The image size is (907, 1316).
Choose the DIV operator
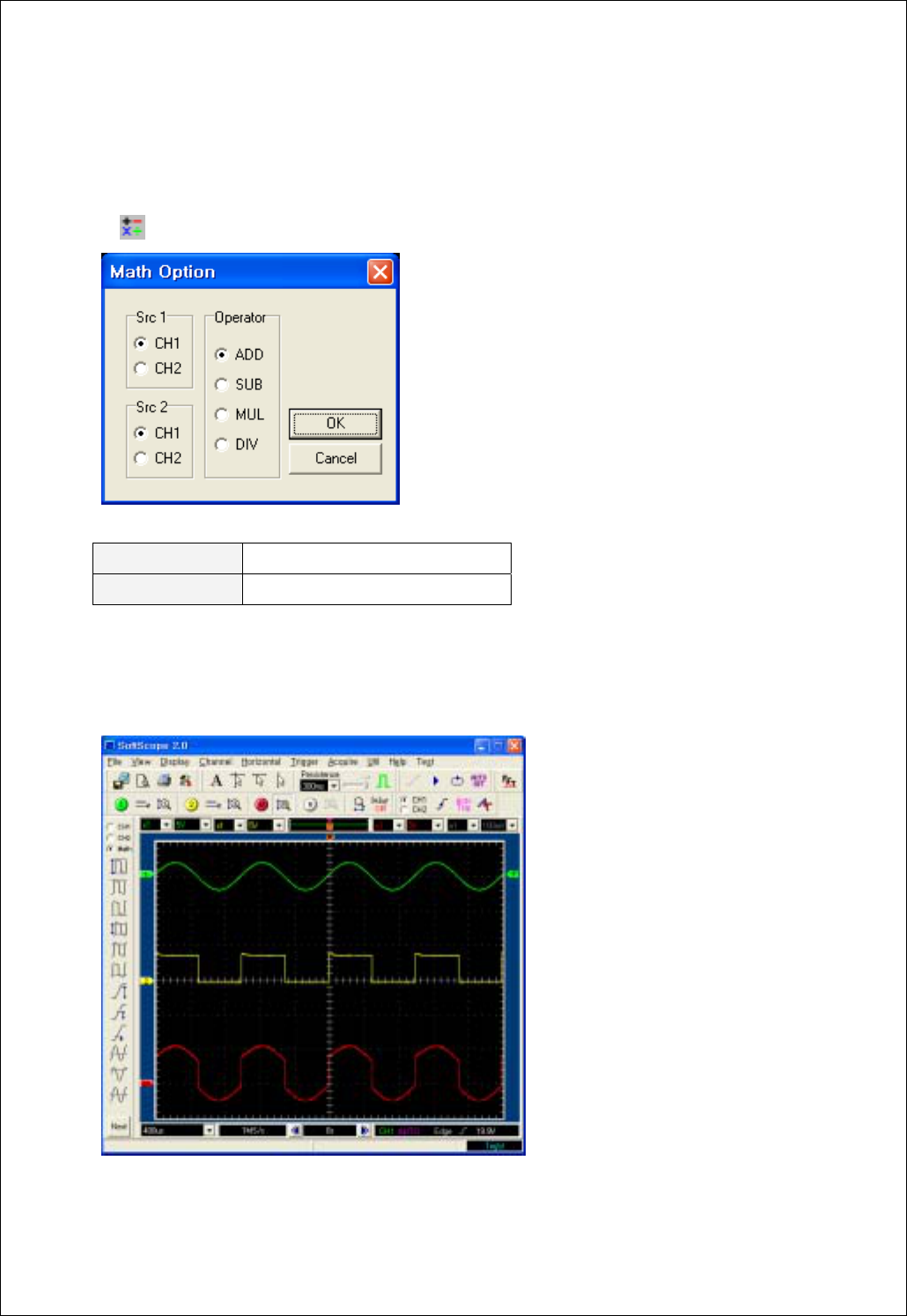[x=236, y=445]
